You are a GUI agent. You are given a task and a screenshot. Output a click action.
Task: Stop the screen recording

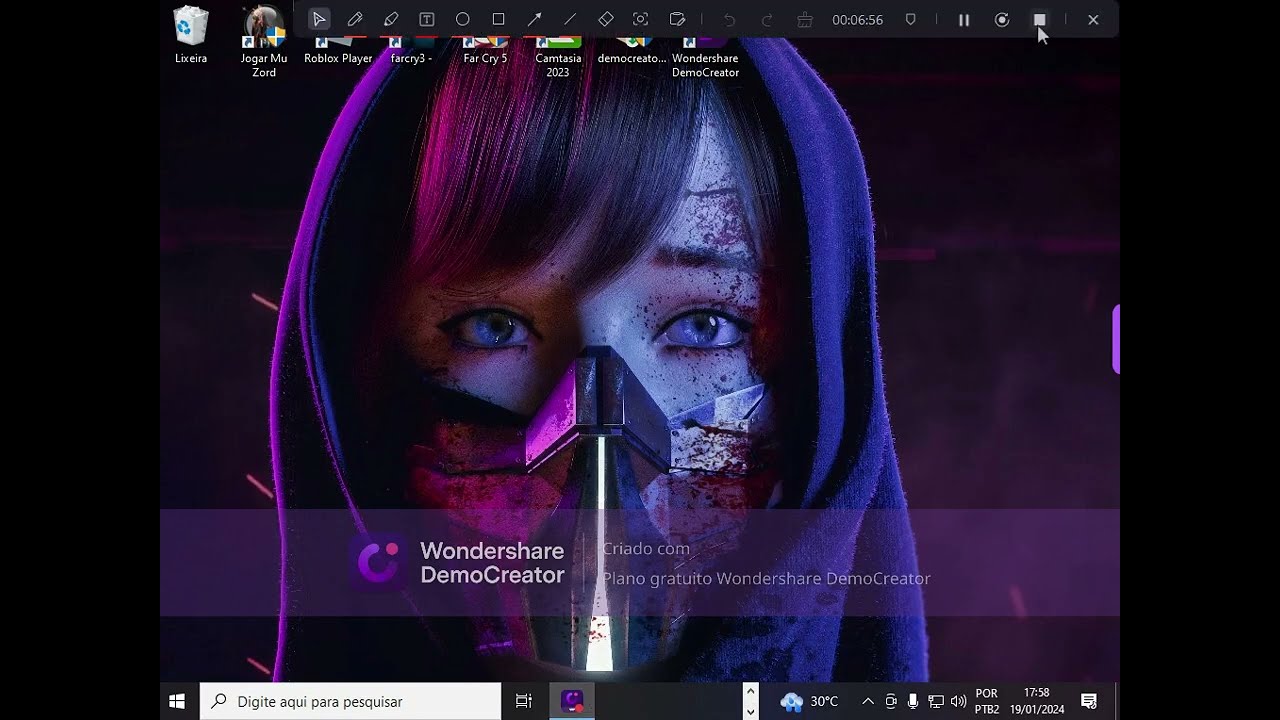click(1040, 20)
